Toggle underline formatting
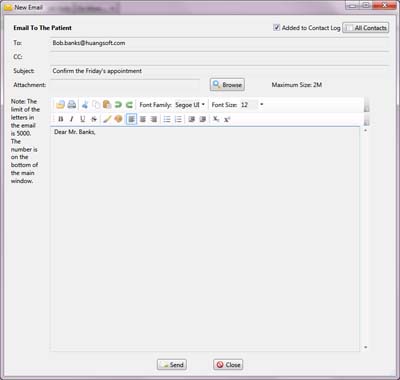Image resolution: width=400 pixels, height=380 pixels. [x=83, y=119]
